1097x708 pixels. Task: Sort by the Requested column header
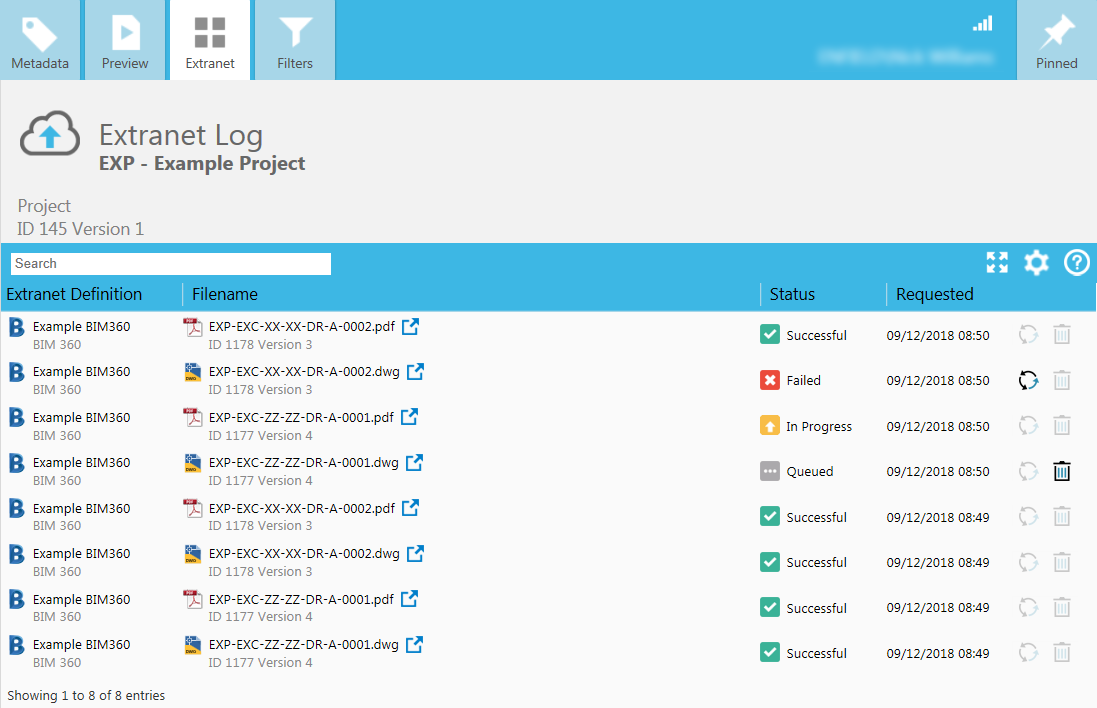click(934, 294)
